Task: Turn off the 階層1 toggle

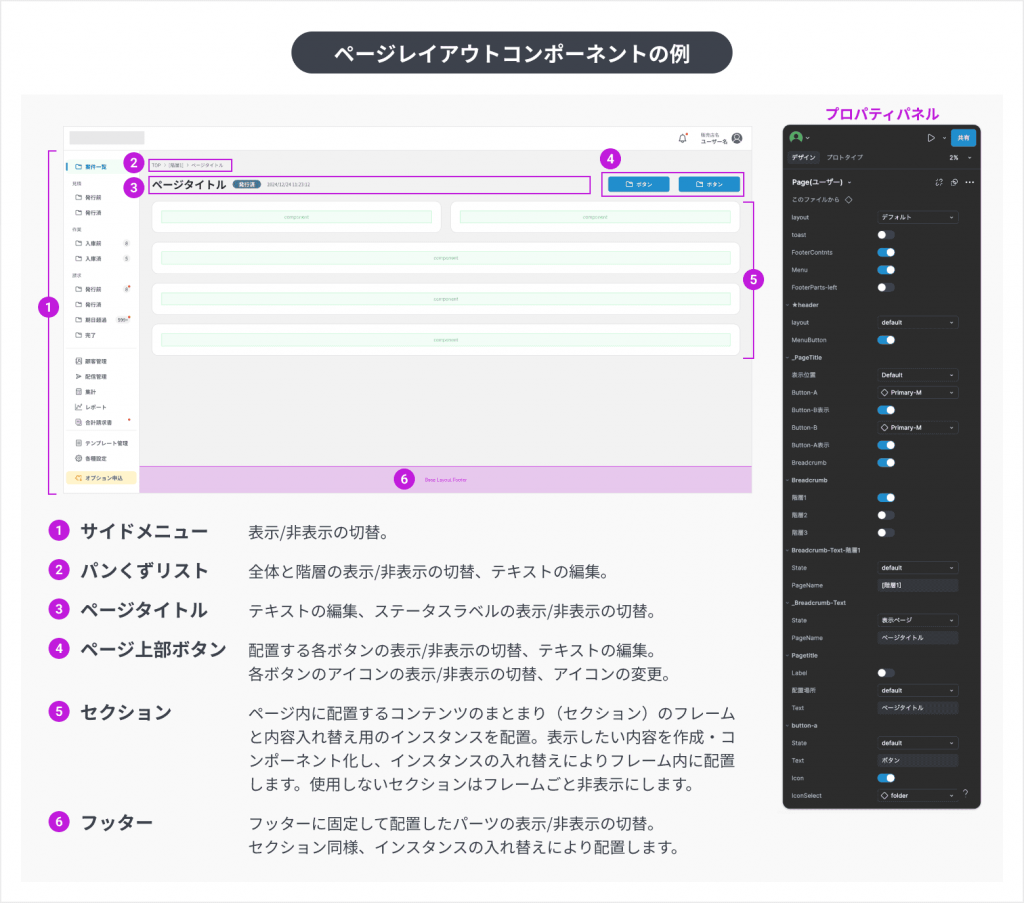Action: pos(886,498)
